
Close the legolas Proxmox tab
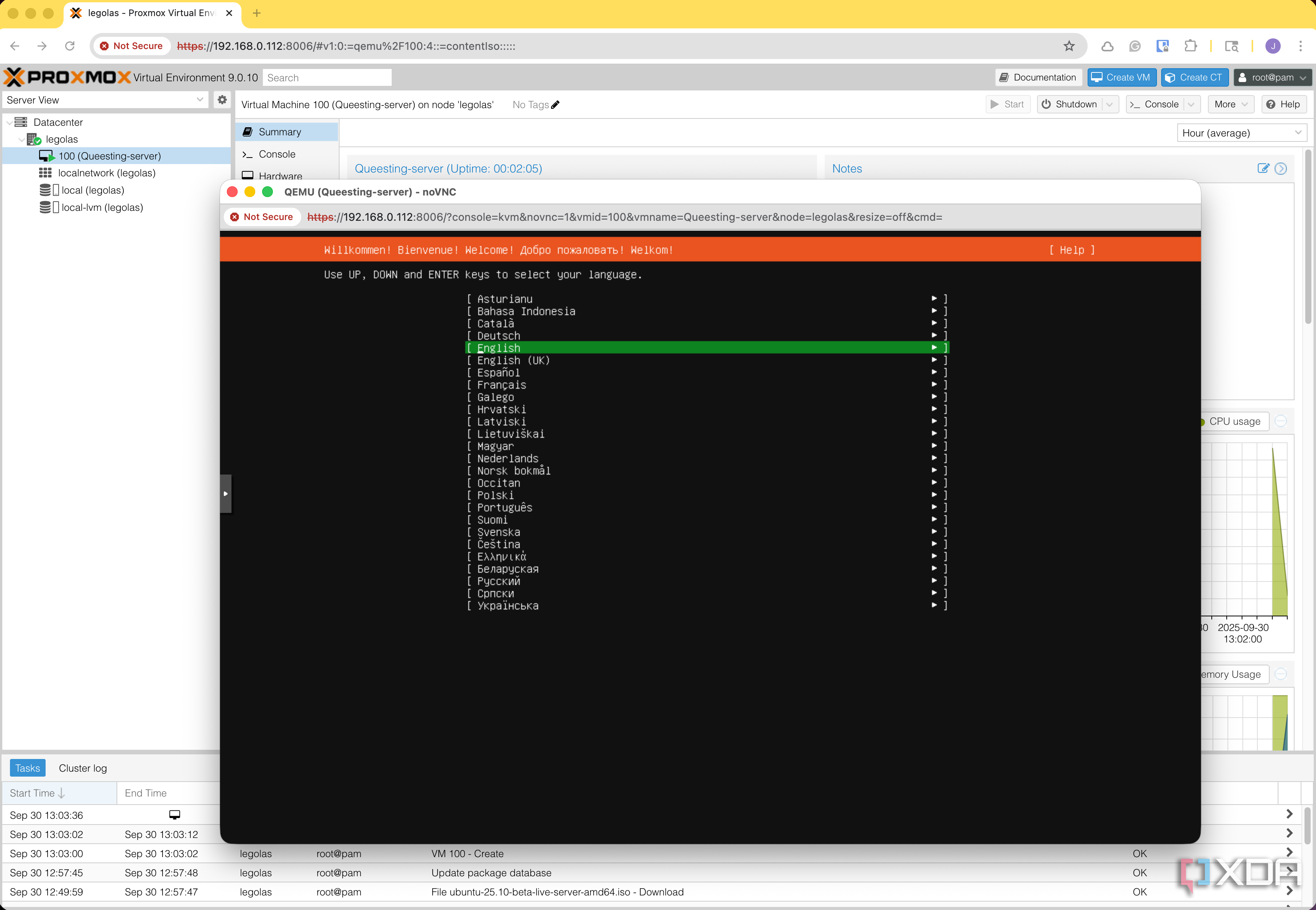[x=229, y=13]
